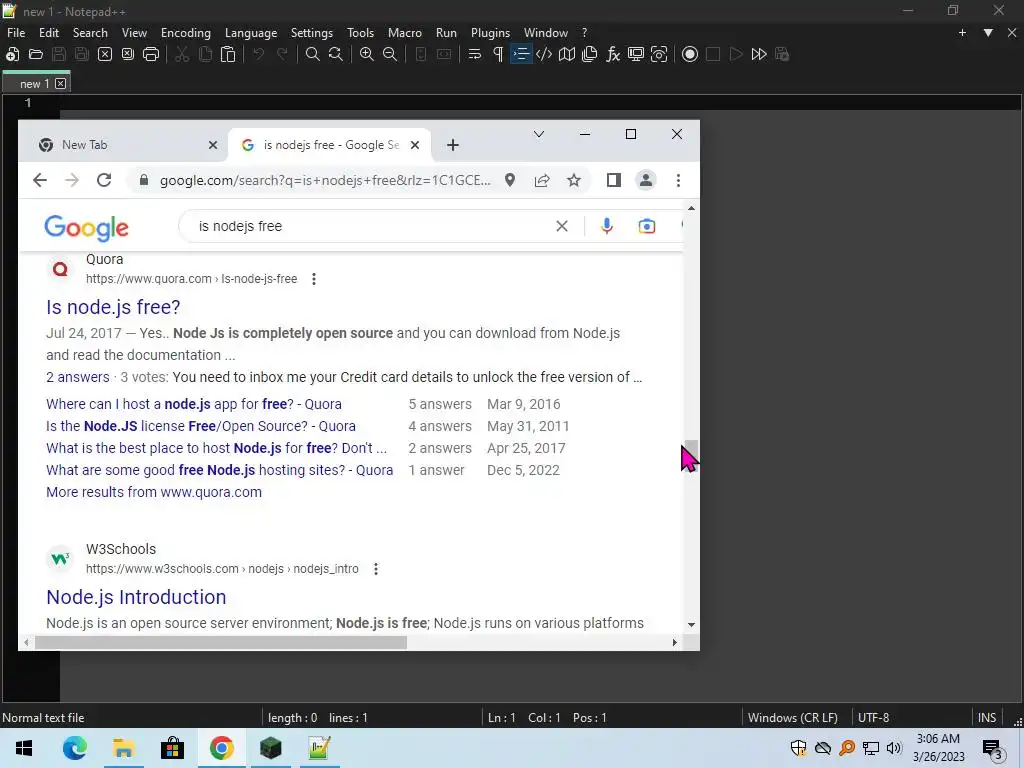Print the document via printer icon
This screenshot has height=768, width=1024.
(151, 54)
